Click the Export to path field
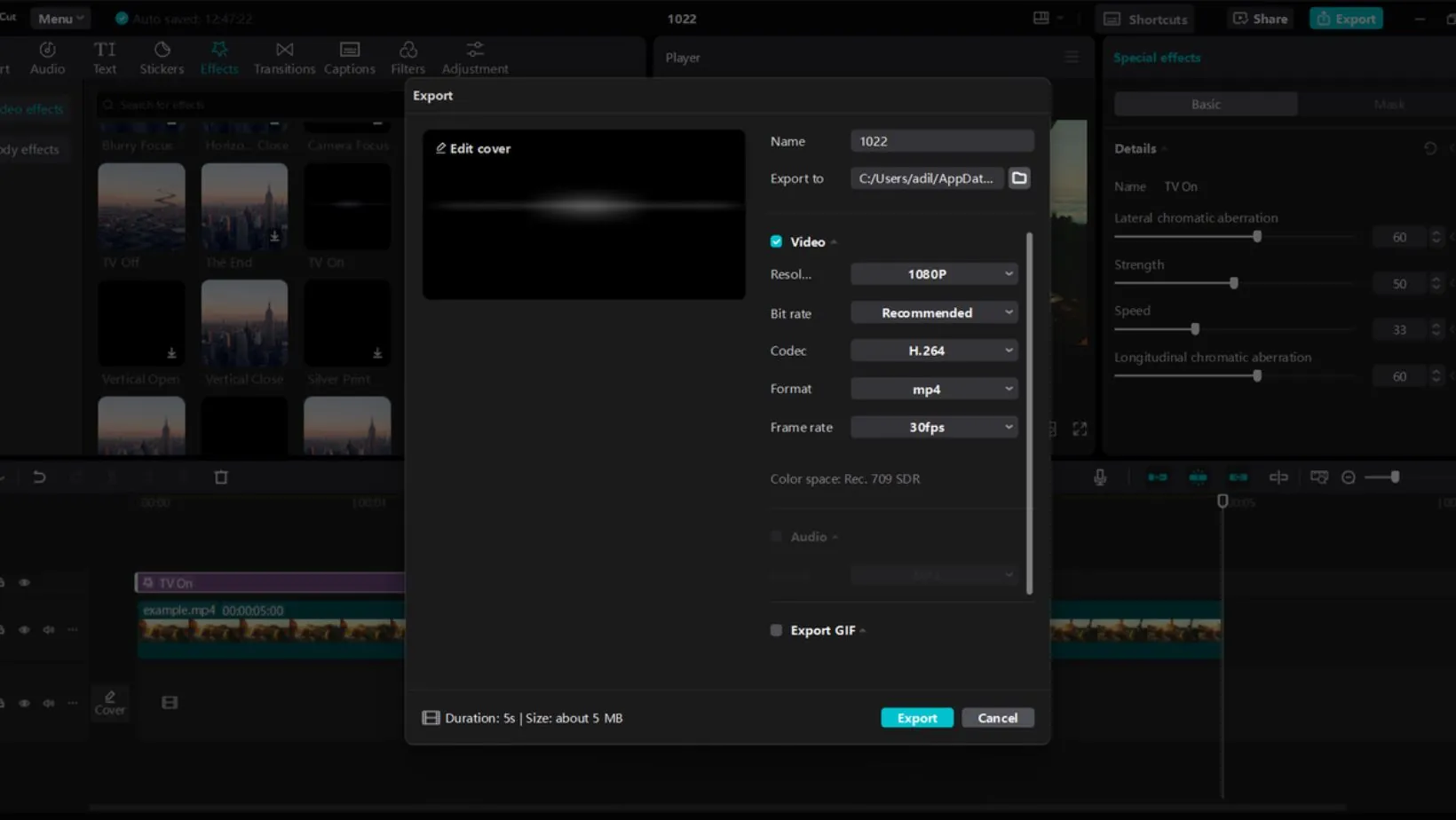This screenshot has height=820, width=1456. click(927, 178)
